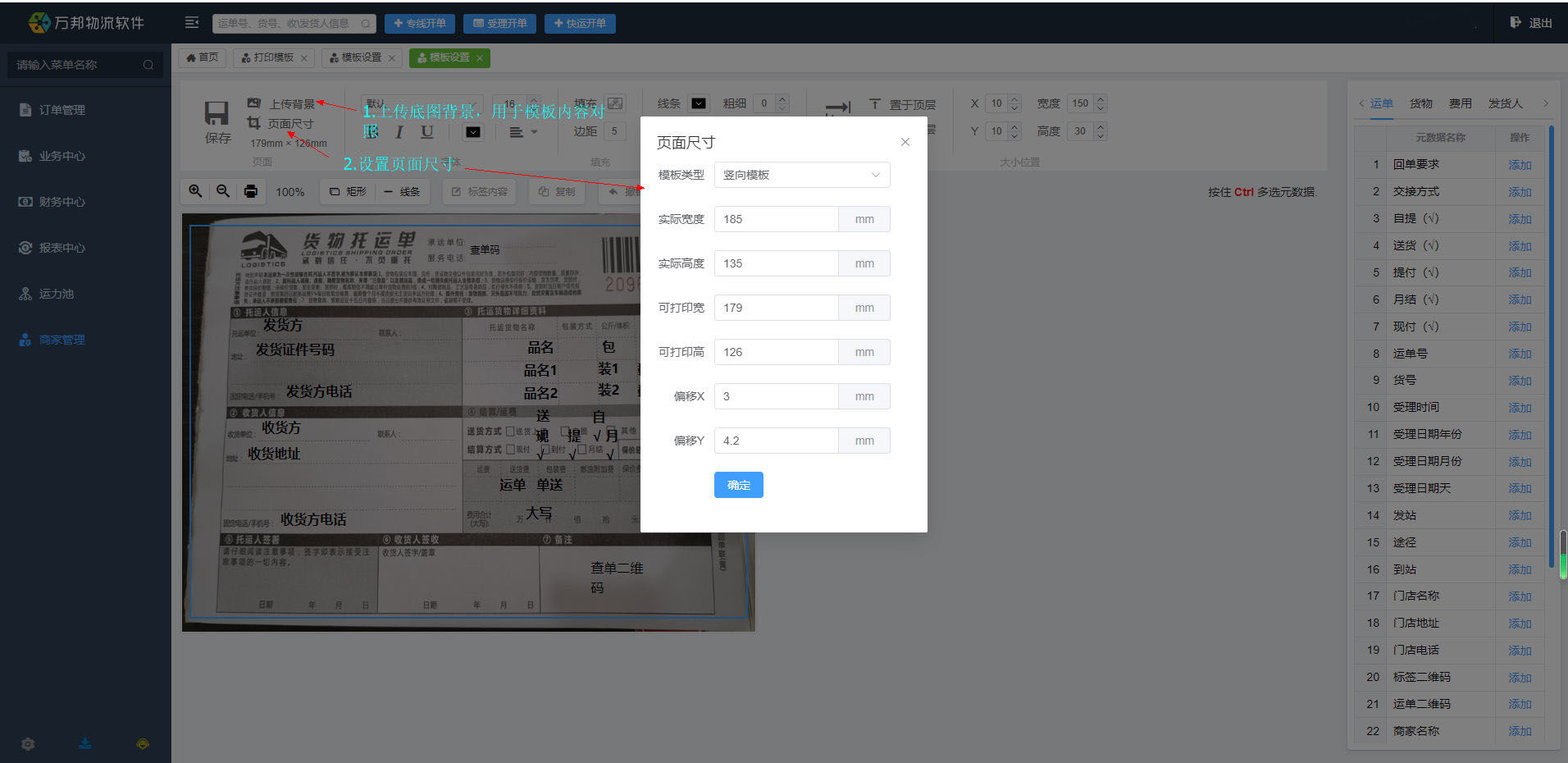Image resolution: width=1568 pixels, height=763 pixels.
Task: Click the 偏移Y input field
Action: pos(776,441)
